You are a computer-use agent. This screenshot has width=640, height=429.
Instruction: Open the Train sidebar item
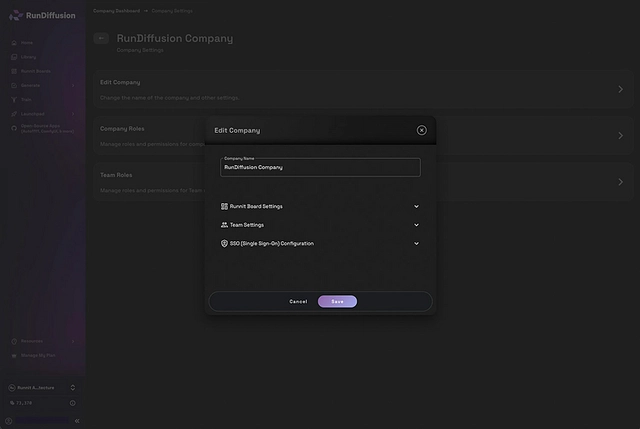click(x=21, y=100)
